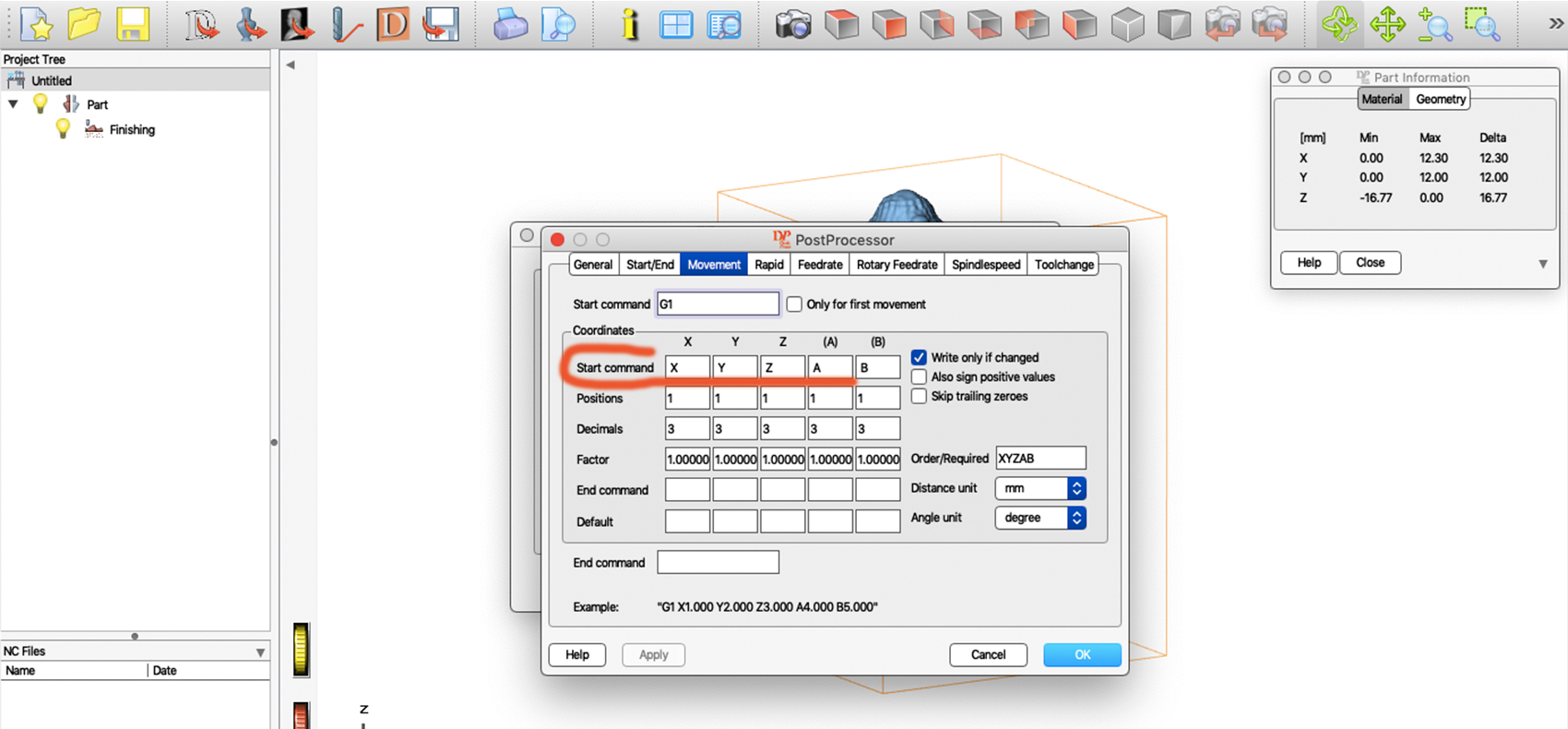Select the green rotate view icon
This screenshot has width=1568, height=729.
[x=1338, y=24]
